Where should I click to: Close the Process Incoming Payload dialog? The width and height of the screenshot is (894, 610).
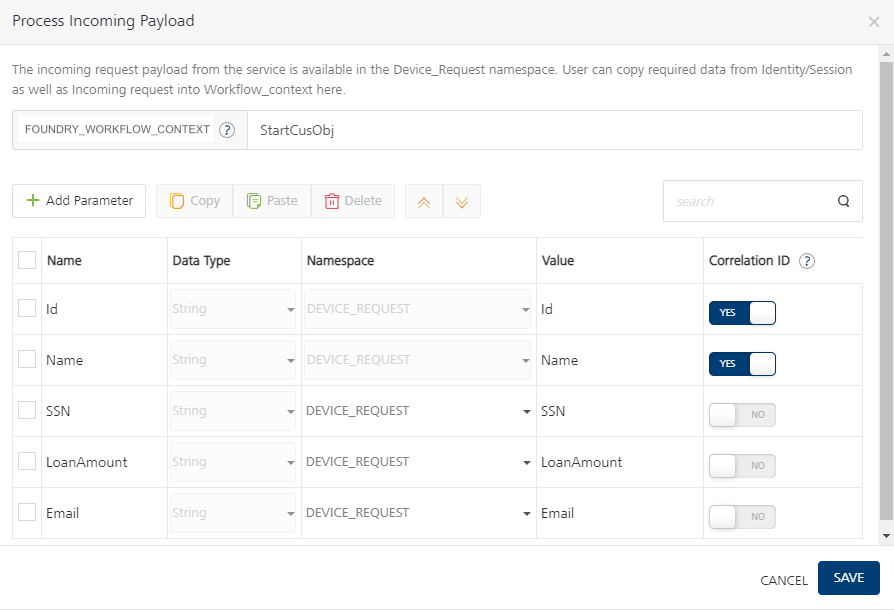pyautogui.click(x=874, y=21)
